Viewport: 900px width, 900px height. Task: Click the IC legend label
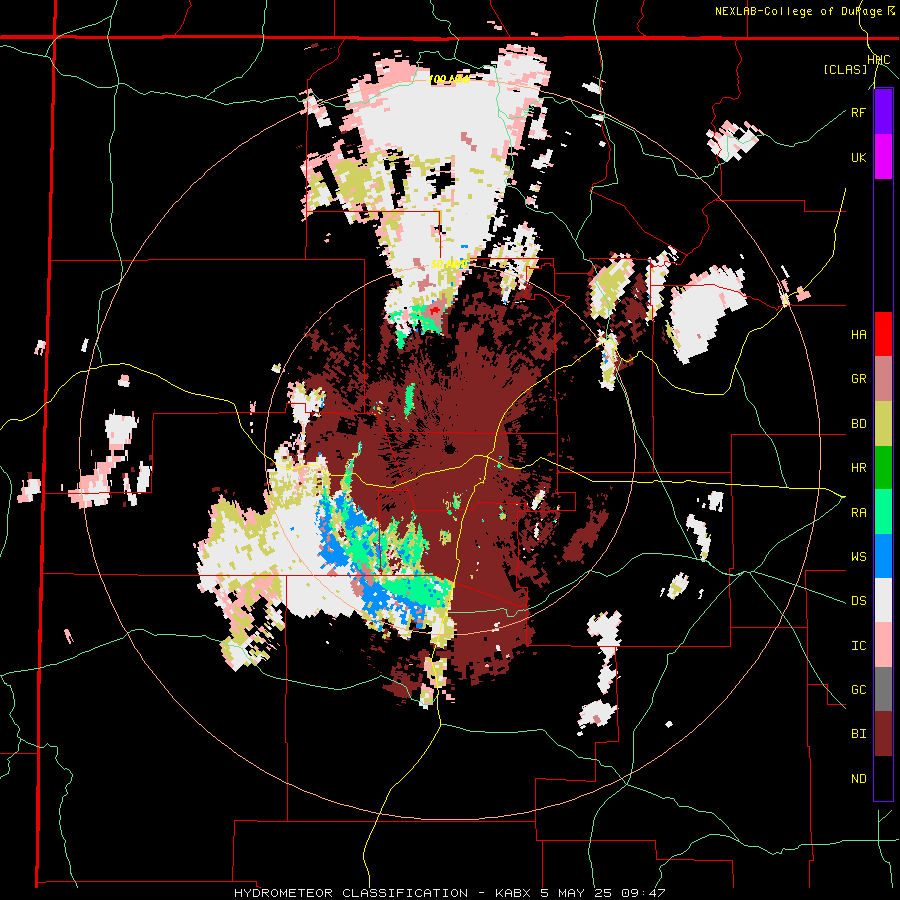point(858,646)
